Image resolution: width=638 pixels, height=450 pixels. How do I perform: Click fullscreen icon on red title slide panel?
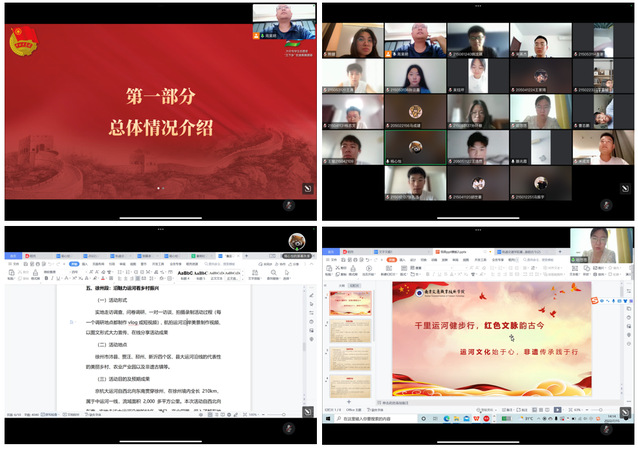pos(307,188)
